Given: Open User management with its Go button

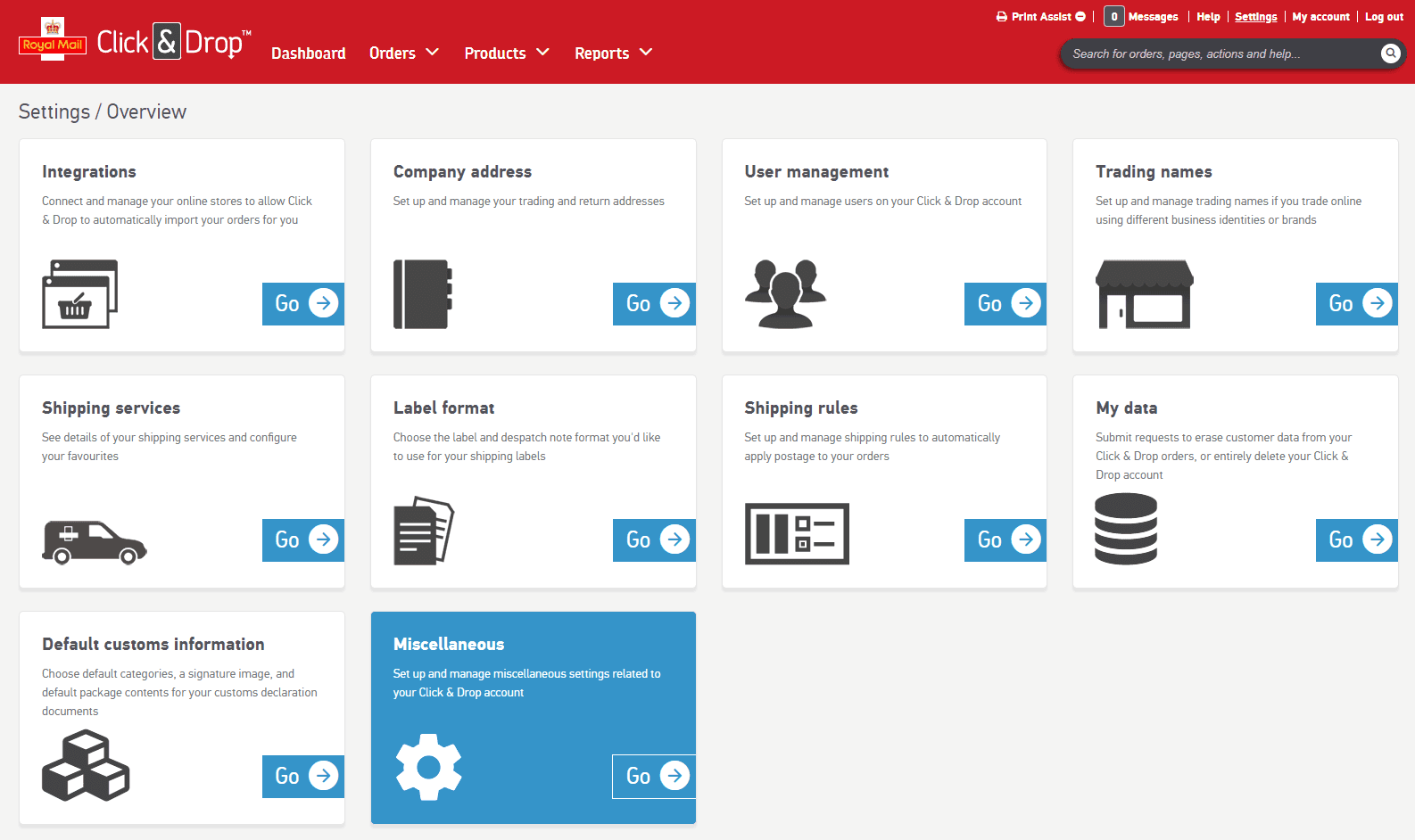Looking at the screenshot, I should [1005, 304].
